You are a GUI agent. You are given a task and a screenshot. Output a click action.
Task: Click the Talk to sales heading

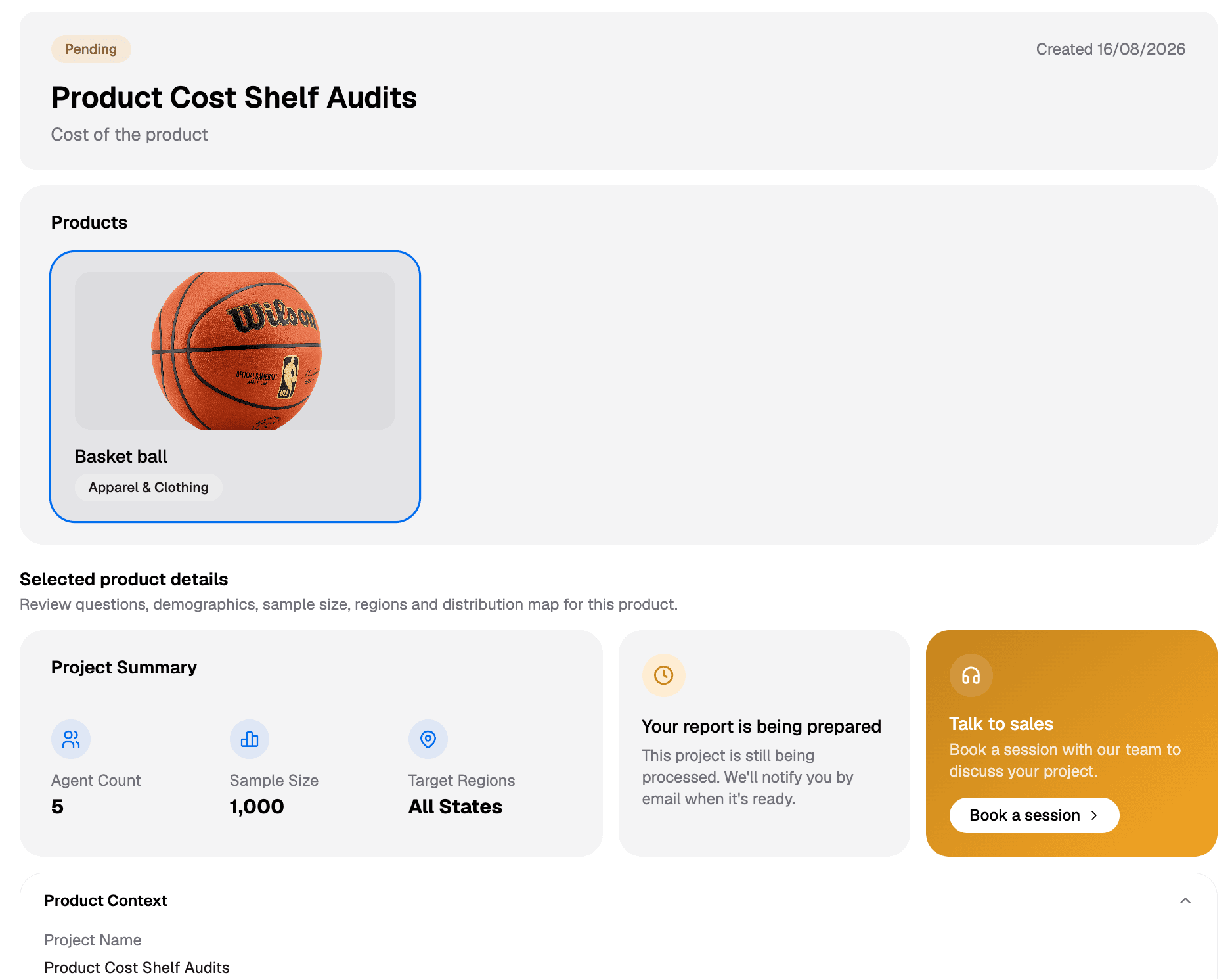click(x=1001, y=724)
